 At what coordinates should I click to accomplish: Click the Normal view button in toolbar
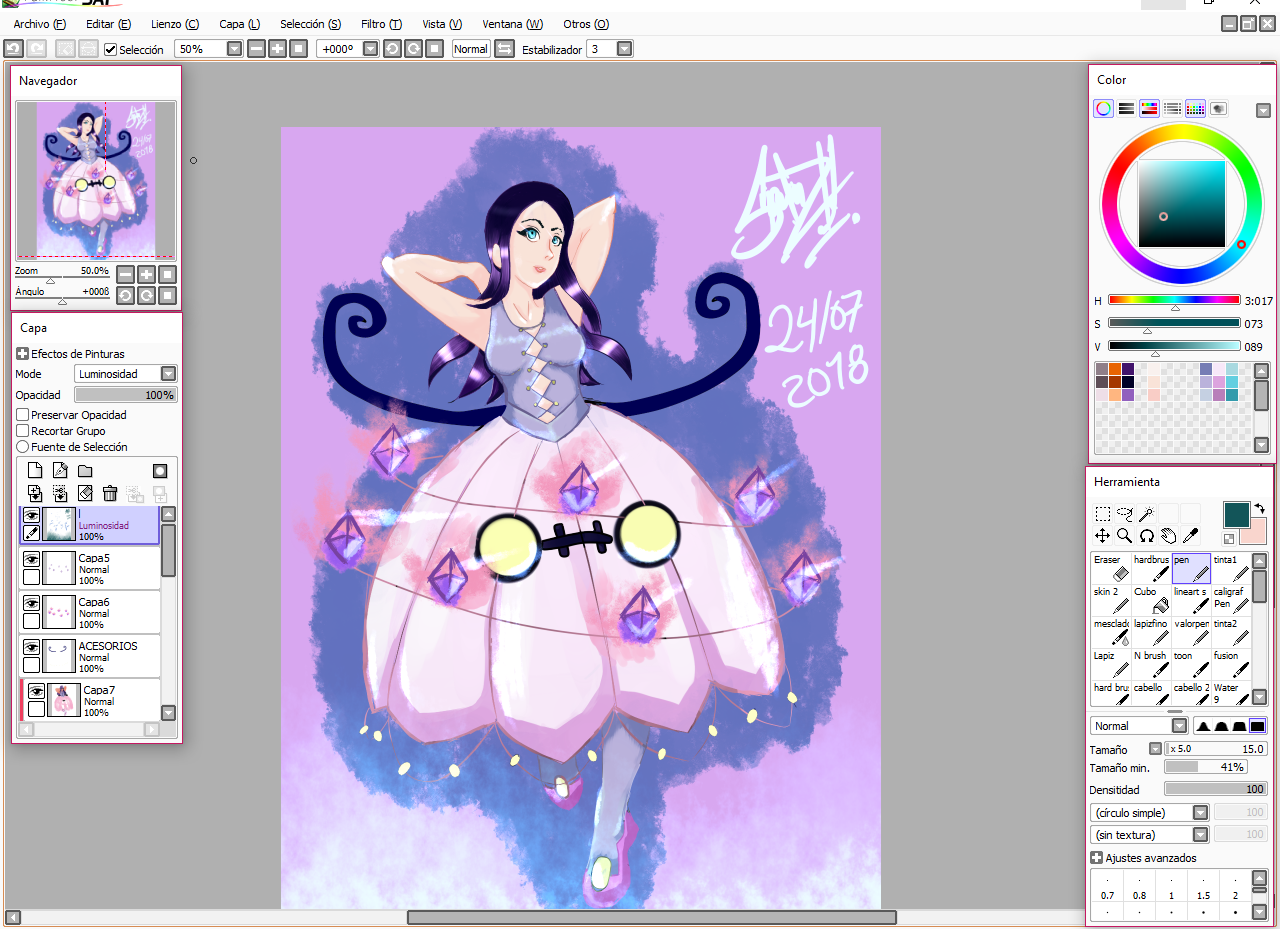(471, 48)
